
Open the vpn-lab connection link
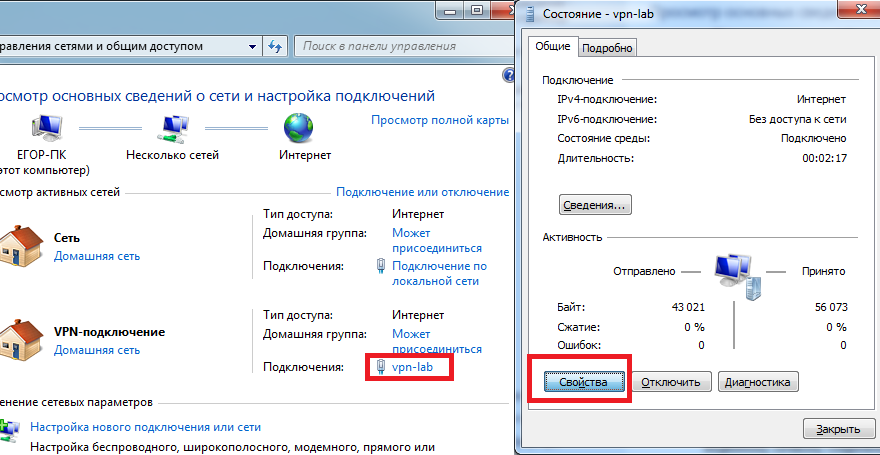pyautogui.click(x=412, y=367)
